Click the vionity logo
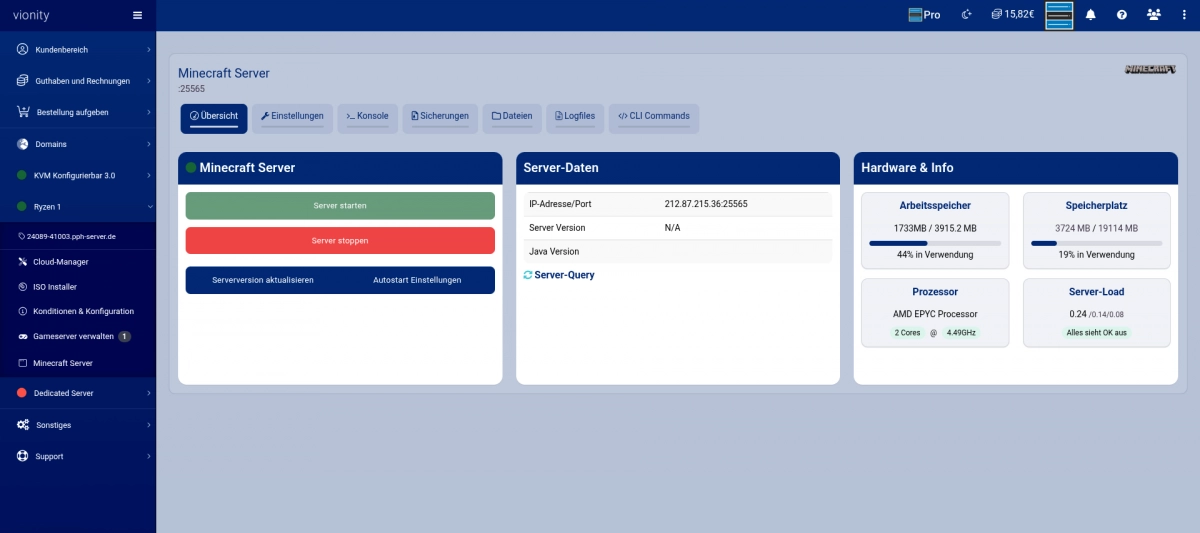Image resolution: width=1200 pixels, height=533 pixels. (31, 16)
